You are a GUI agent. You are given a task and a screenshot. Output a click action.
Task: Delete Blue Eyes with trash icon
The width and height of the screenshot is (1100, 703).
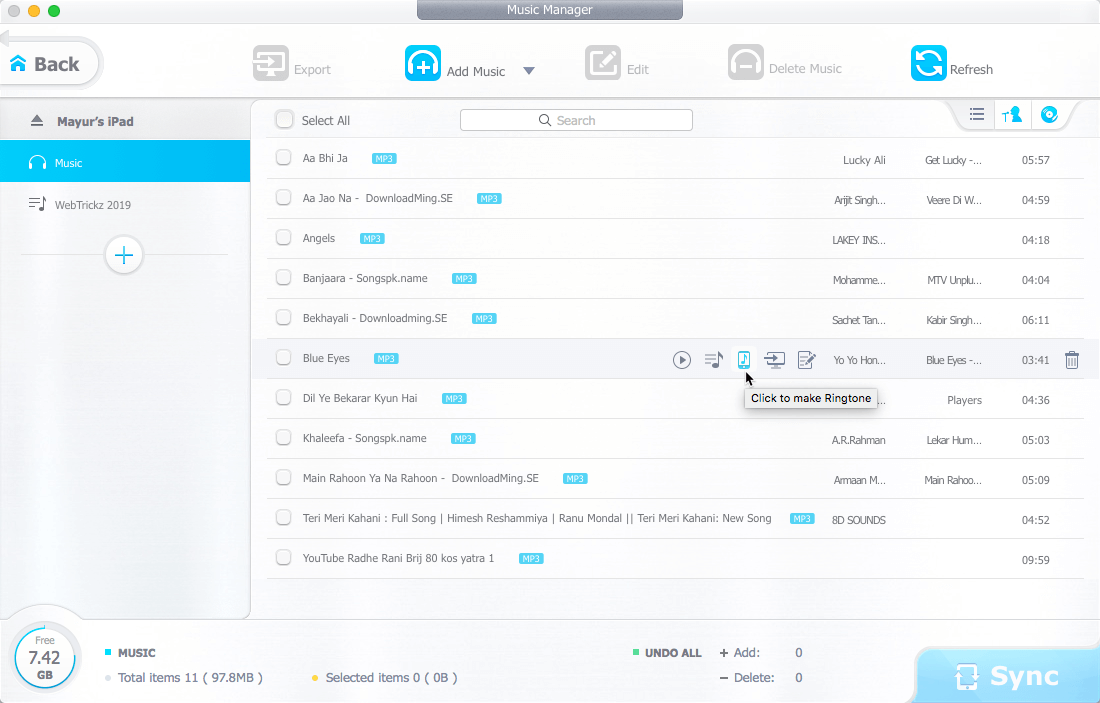(1071, 360)
